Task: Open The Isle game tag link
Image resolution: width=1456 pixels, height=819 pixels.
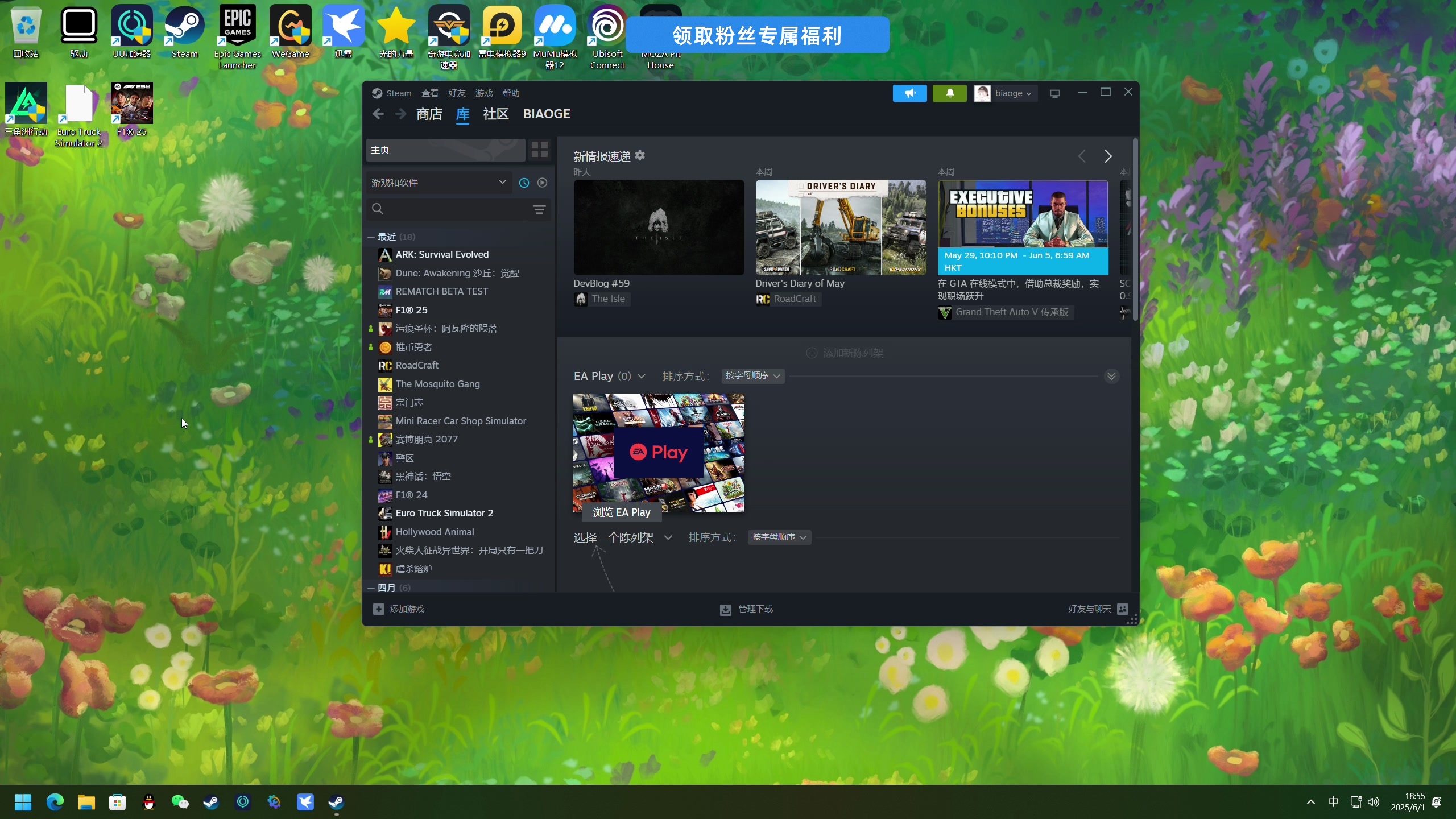Action: pyautogui.click(x=601, y=299)
